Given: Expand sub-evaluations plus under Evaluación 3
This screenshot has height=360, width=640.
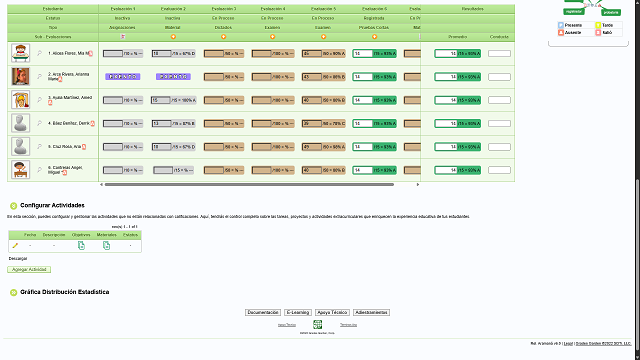Looking at the screenshot, I should point(223,37).
